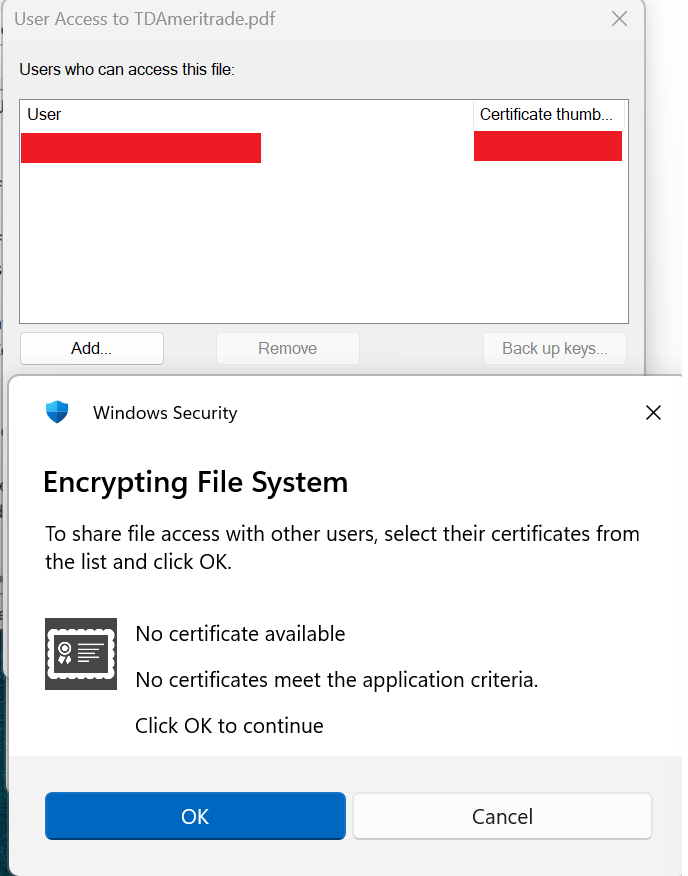Click the Back up keys... button
Screen dimensions: 688x876
click(x=554, y=349)
